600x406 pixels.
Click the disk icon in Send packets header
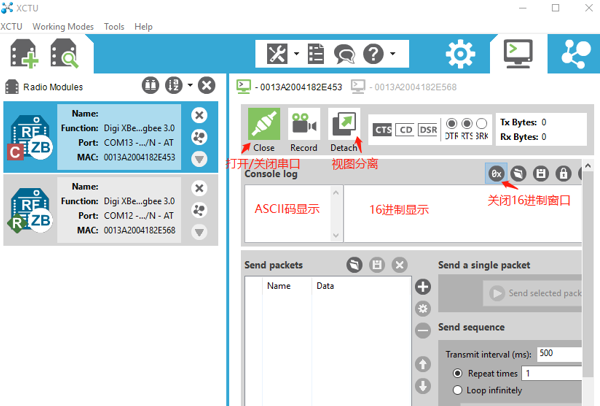click(377, 264)
